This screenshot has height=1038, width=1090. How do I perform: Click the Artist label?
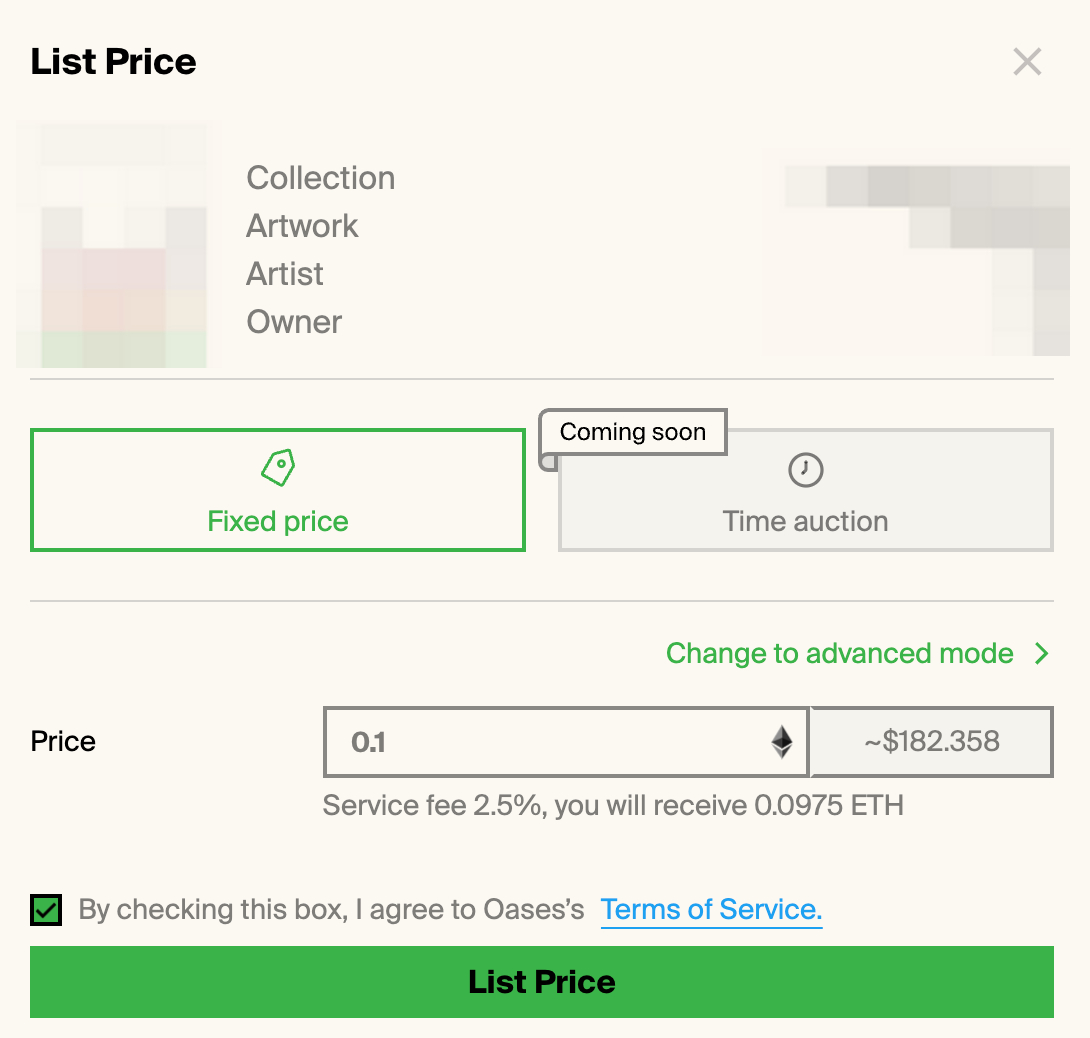point(284,274)
